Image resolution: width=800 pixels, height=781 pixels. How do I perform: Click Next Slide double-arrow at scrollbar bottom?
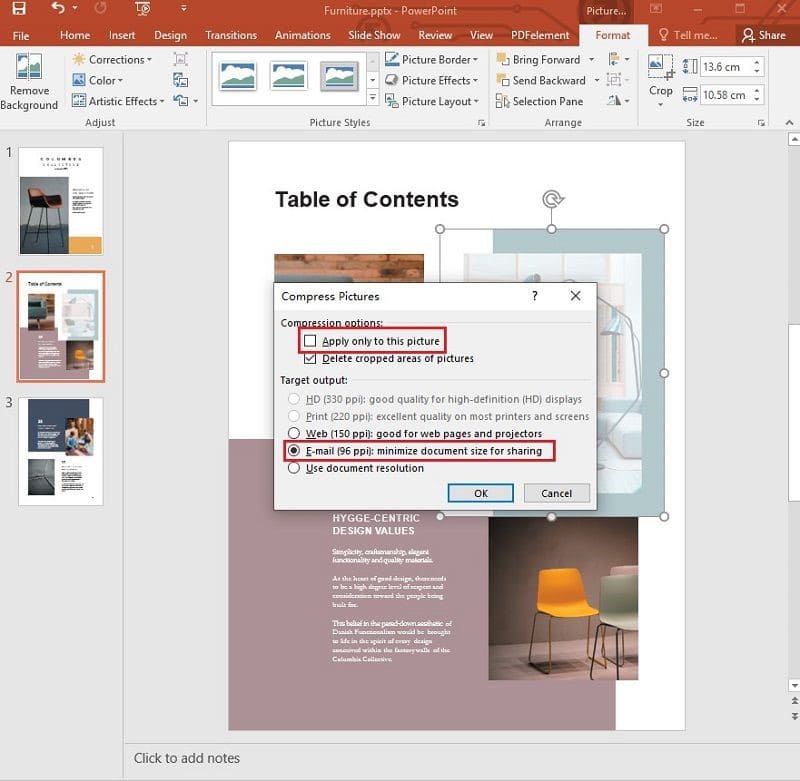click(x=794, y=716)
